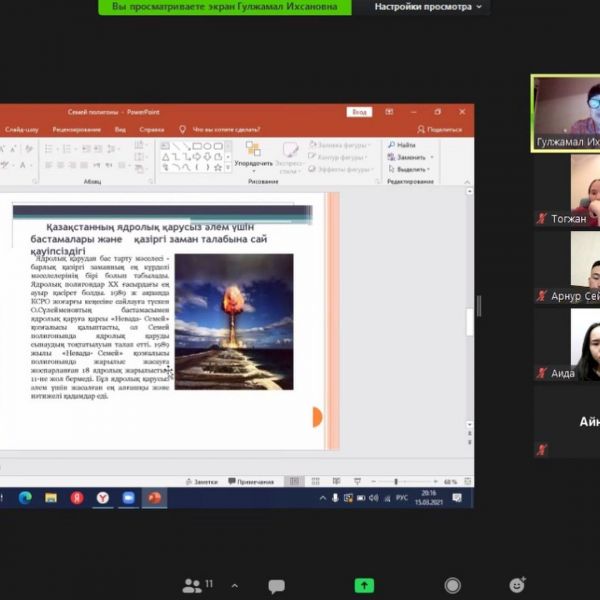Click the Найти (Find) tool in ribbon
Viewport: 600px width, 600px height.
pos(405,145)
